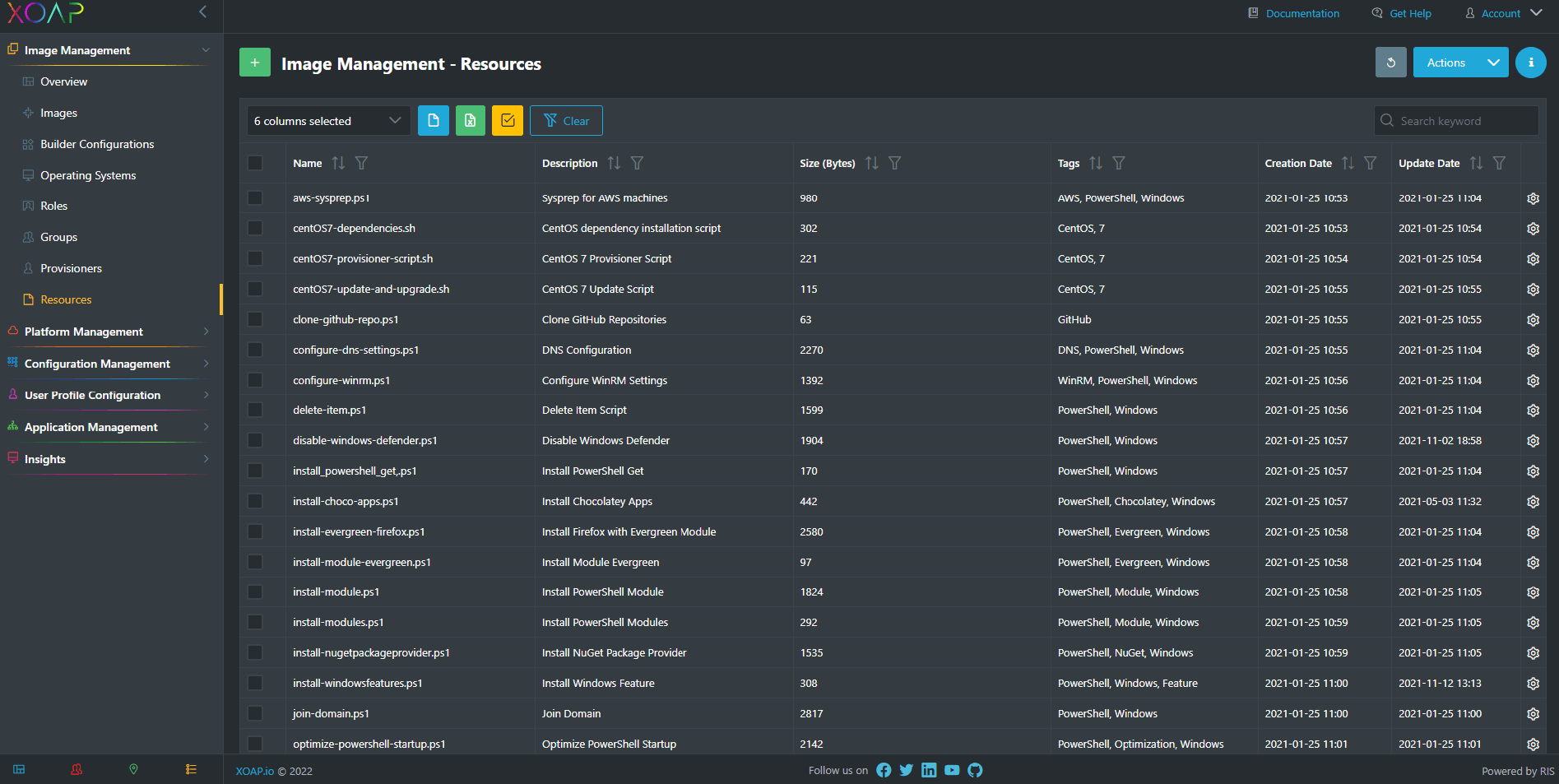Open the Actions dropdown button
Screen dimensions: 1559x784
pos(1460,63)
